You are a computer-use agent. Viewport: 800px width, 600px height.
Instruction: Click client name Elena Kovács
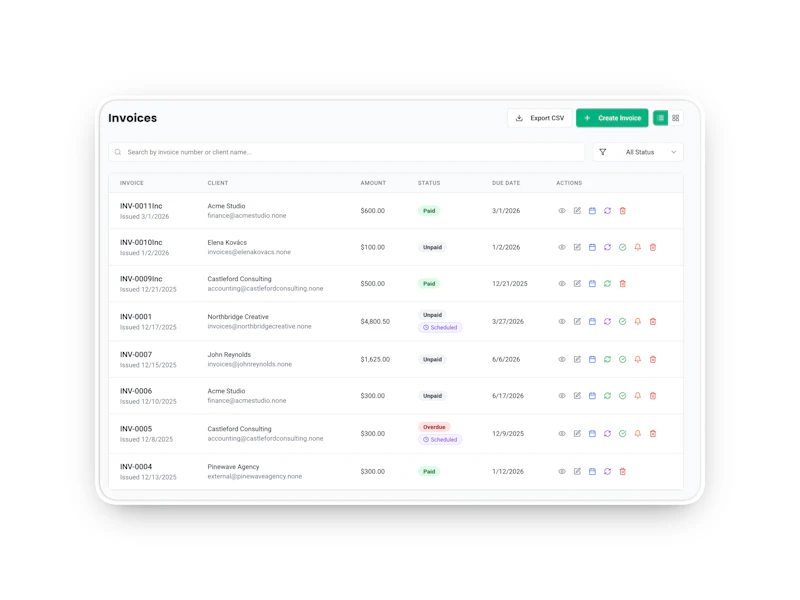coord(227,242)
